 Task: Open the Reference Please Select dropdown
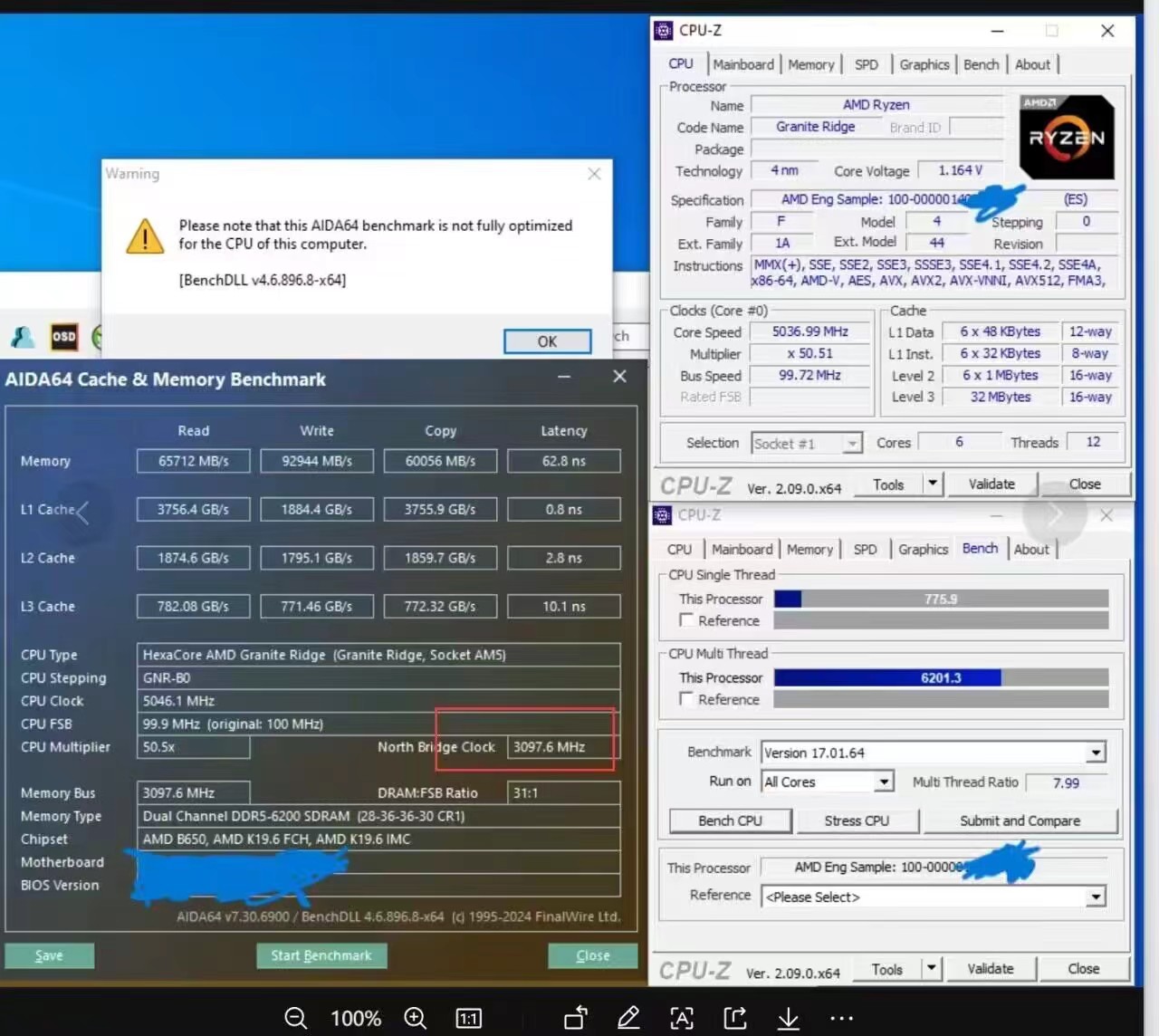(1096, 897)
